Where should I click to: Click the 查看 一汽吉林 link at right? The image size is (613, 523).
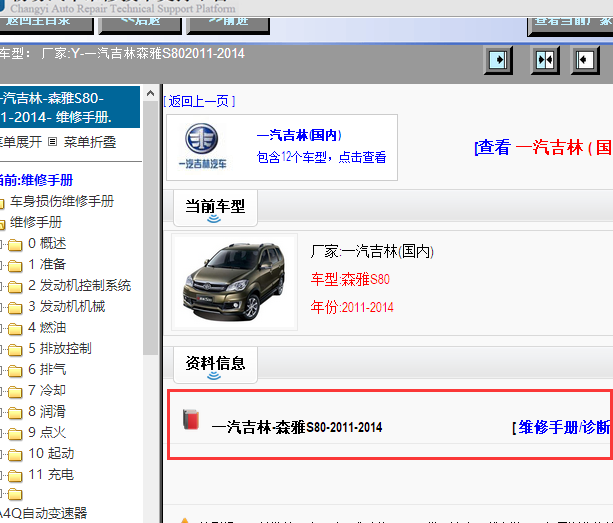pos(543,148)
